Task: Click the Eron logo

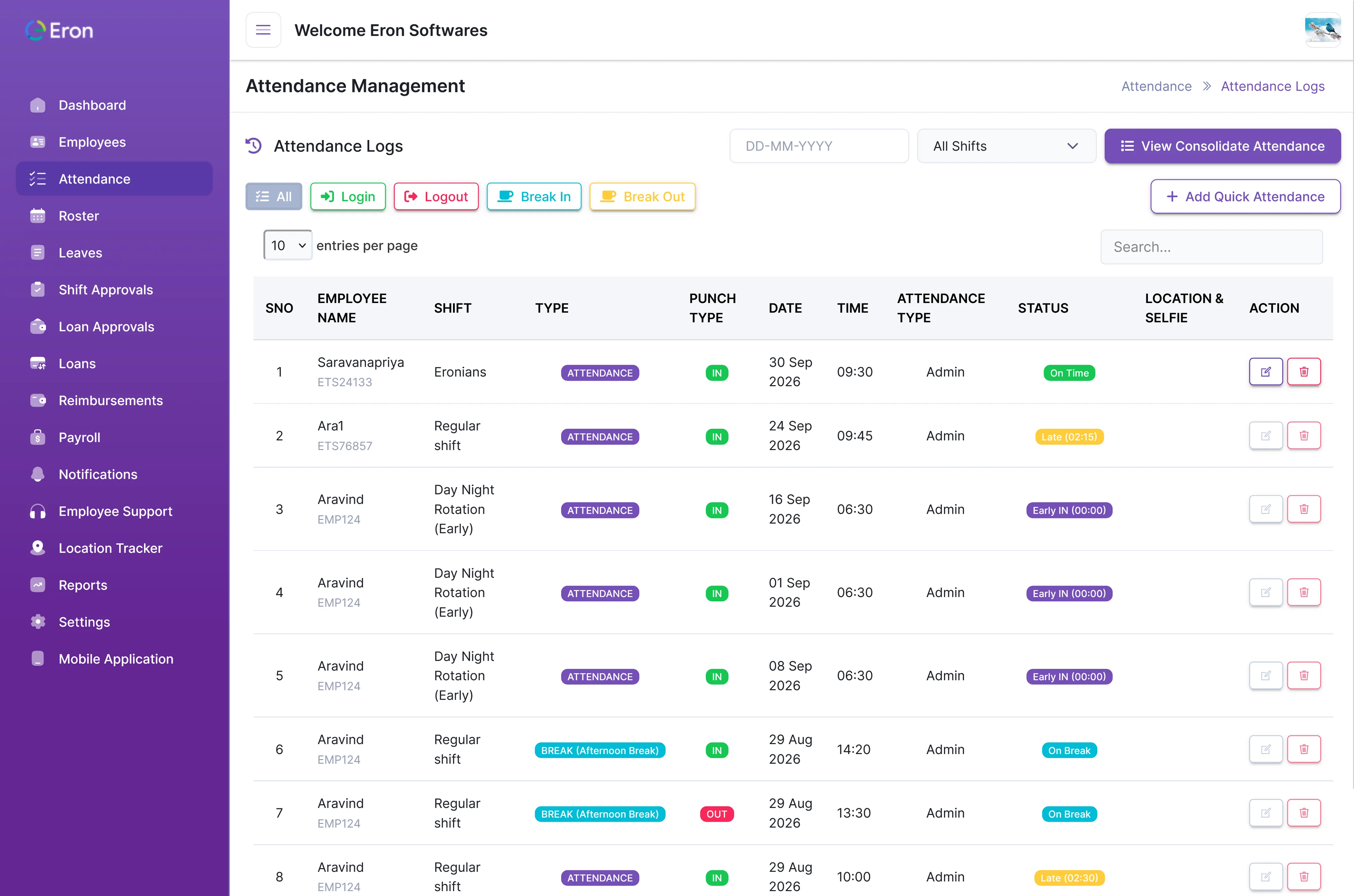Action: click(x=59, y=30)
